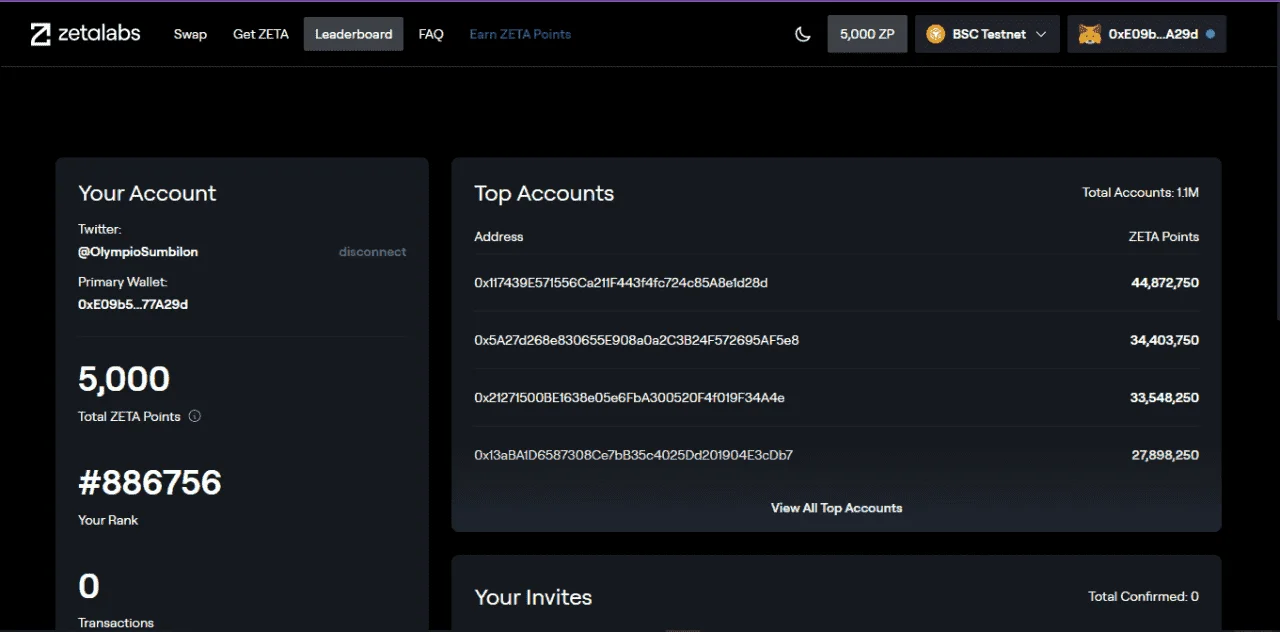Click the BSC Testnet coin icon
This screenshot has width=1280, height=632.
tap(936, 34)
